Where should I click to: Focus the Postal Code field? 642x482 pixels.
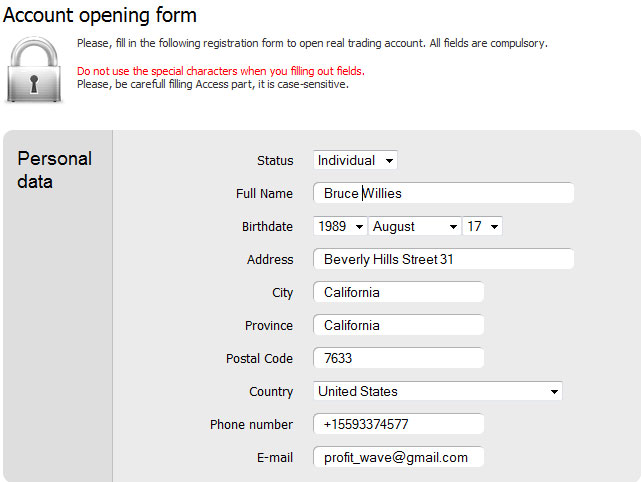coord(398,358)
